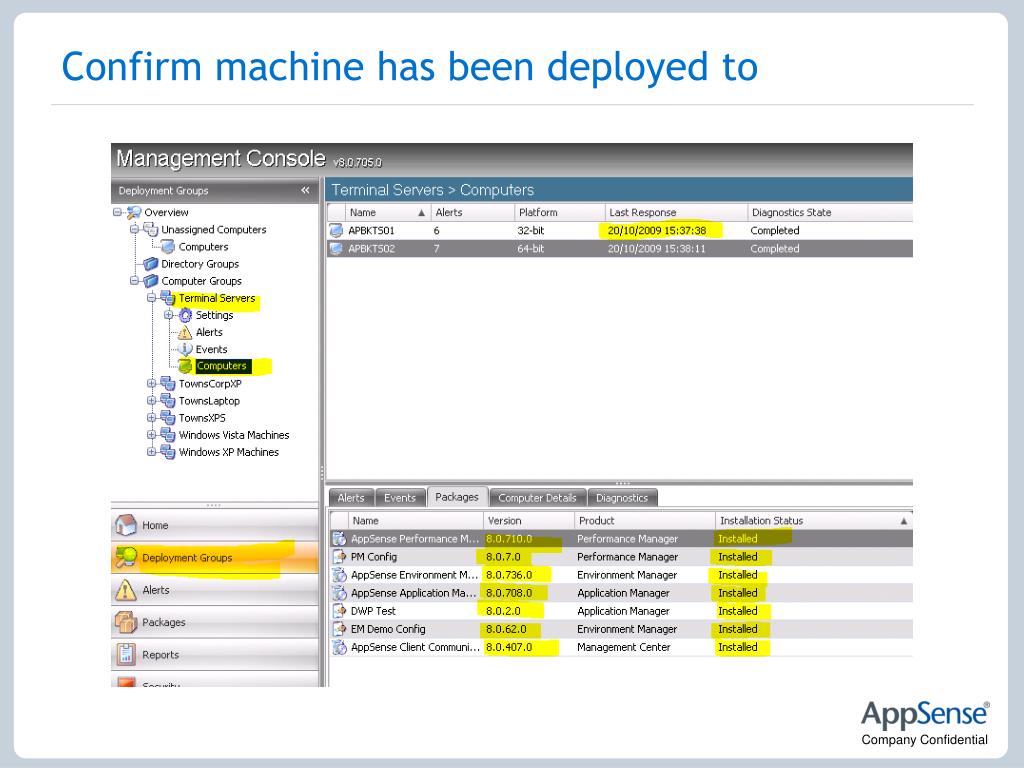Screen dimensions: 1024x768
Task: Expand the Settings node under Terminal Servers
Action: pyautogui.click(x=168, y=315)
